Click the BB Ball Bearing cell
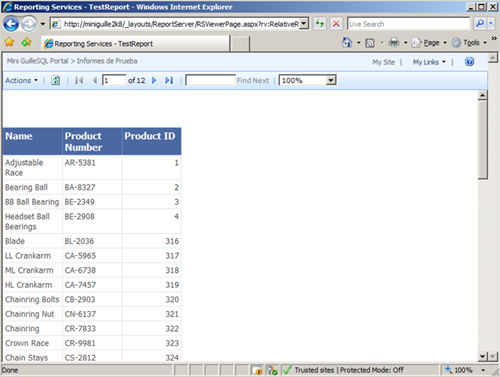 [x=32, y=202]
